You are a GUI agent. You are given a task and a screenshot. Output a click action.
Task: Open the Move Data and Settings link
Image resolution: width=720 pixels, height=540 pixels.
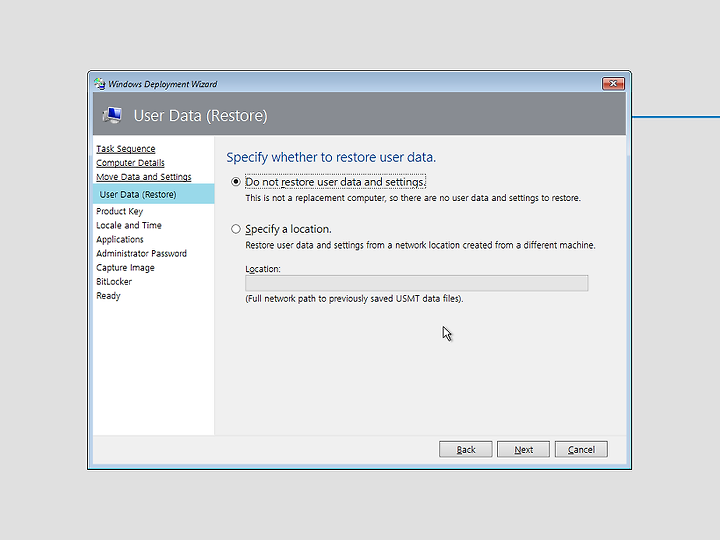(x=144, y=177)
